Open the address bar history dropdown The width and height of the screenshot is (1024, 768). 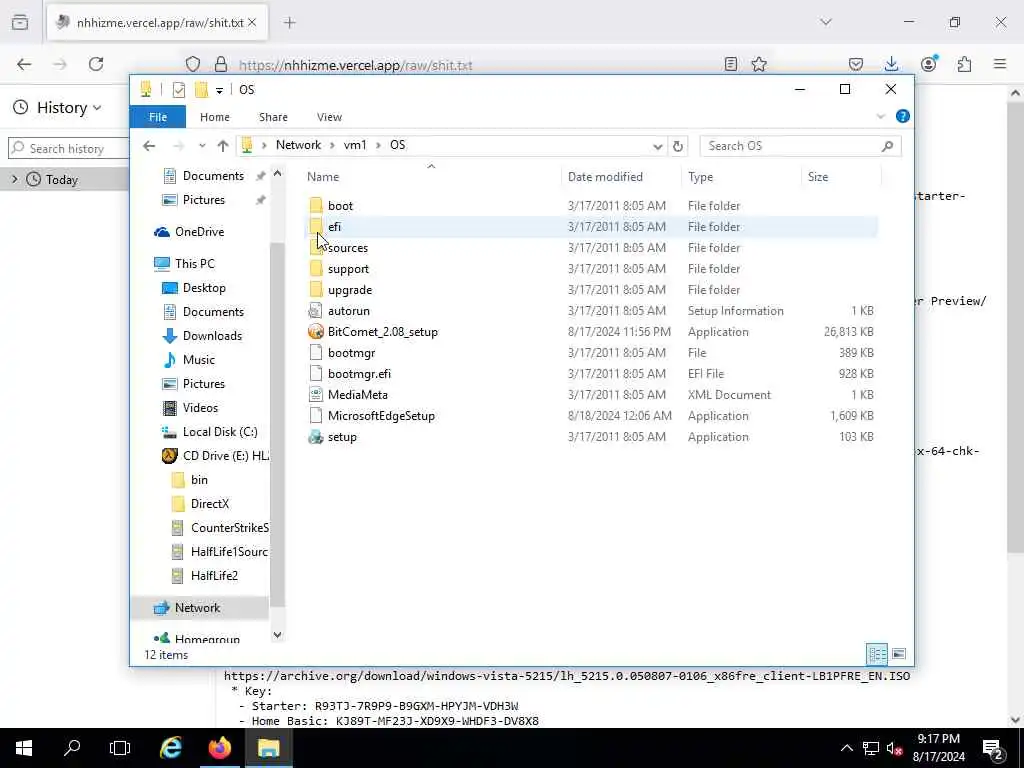point(658,146)
